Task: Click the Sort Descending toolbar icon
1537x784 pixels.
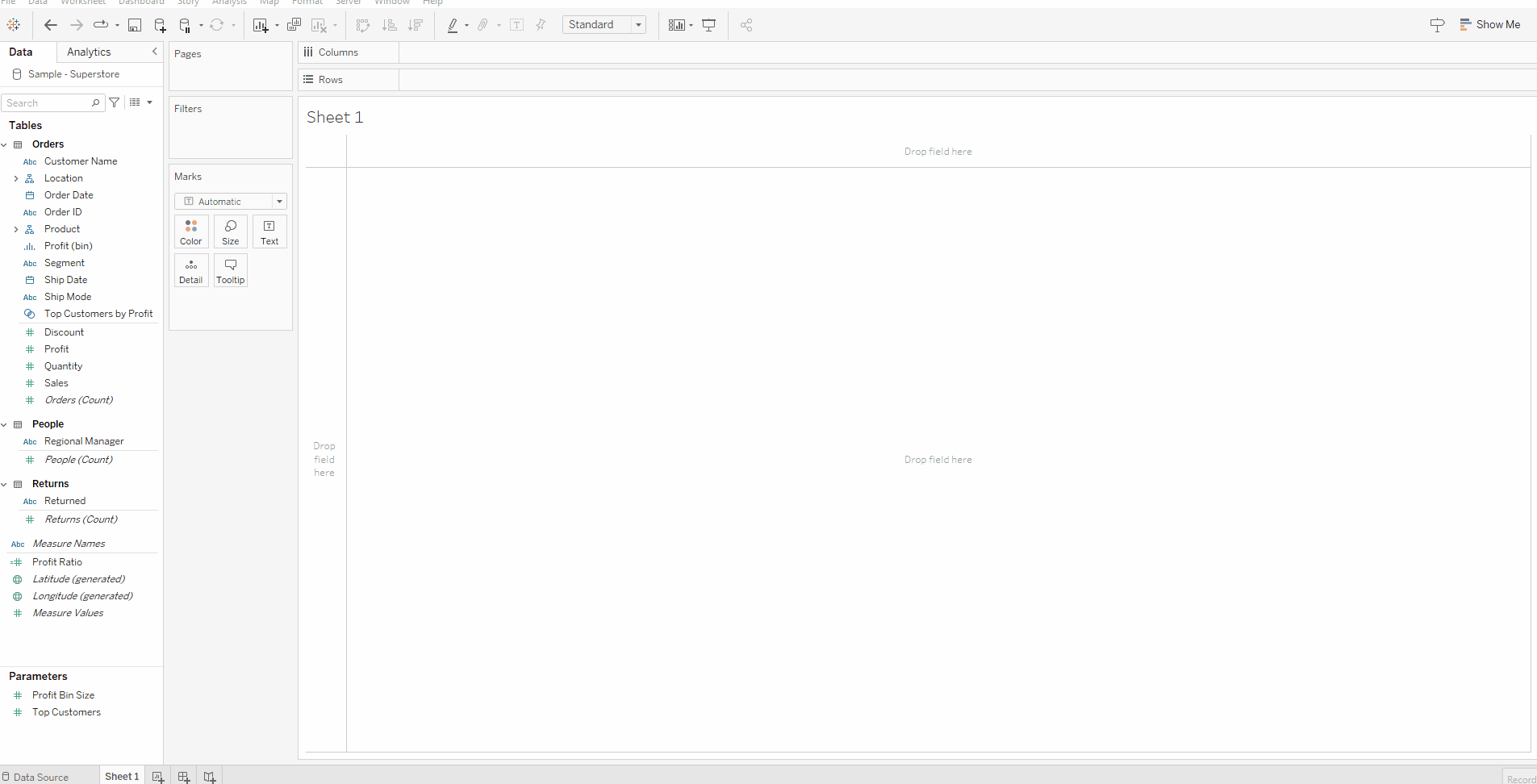Action: point(416,25)
